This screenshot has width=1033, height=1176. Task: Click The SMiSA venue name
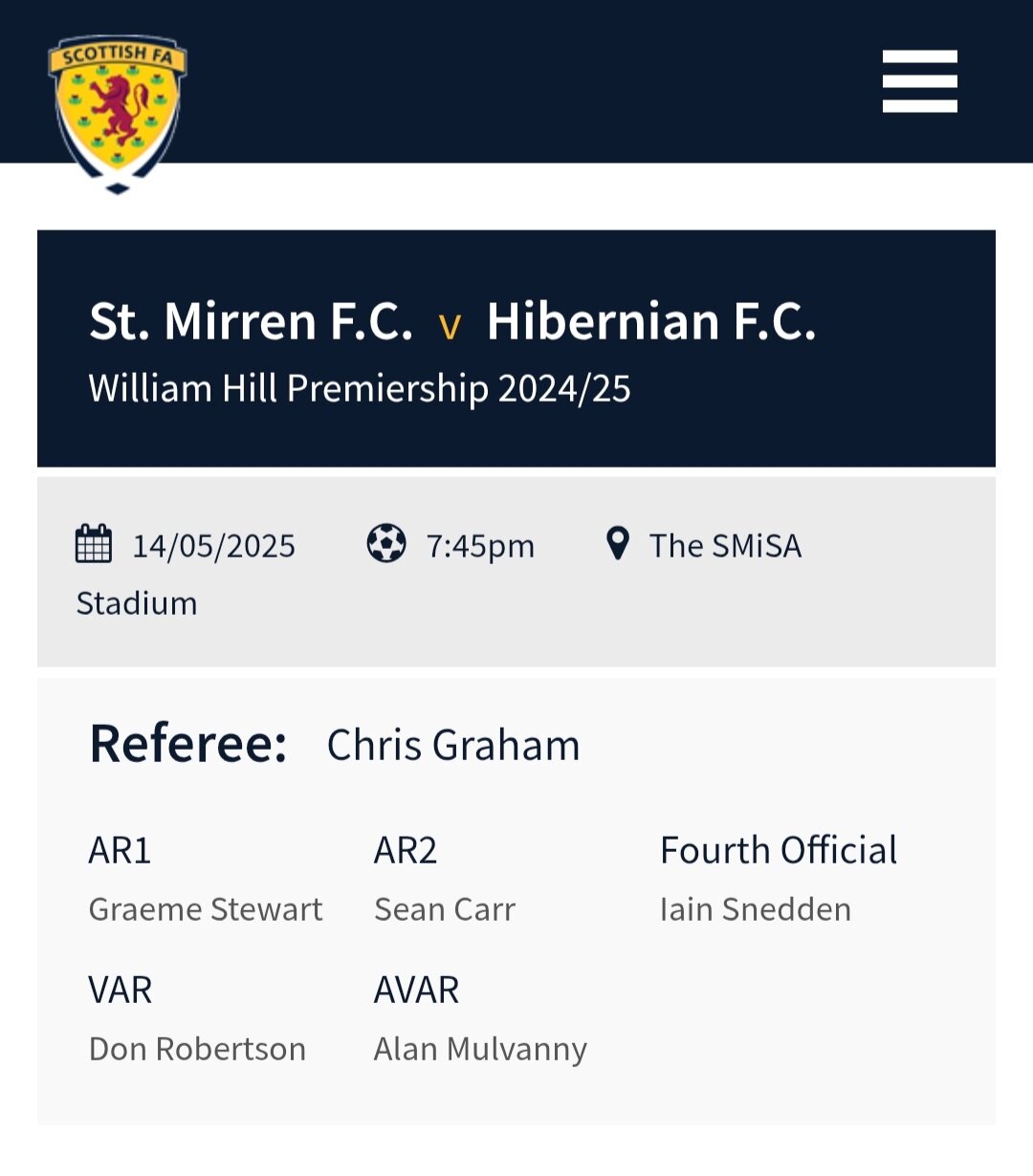point(725,546)
